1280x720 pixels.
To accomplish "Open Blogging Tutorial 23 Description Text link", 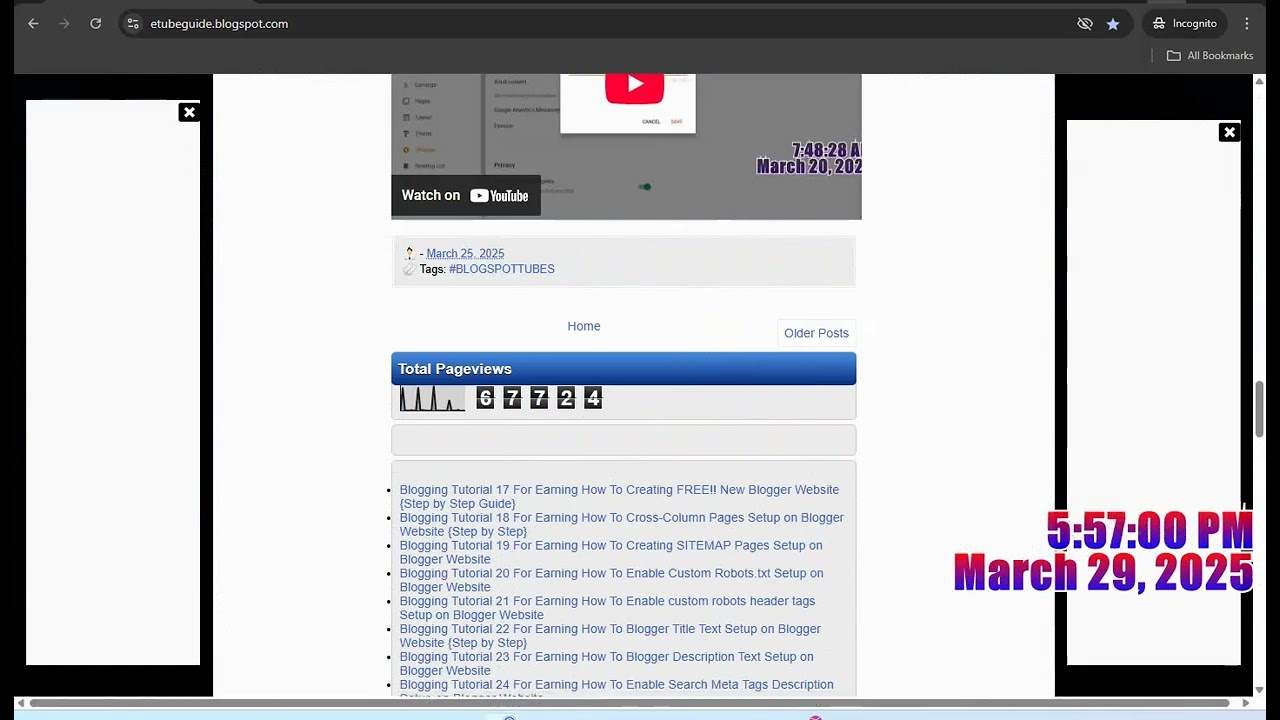I will 606,664.
